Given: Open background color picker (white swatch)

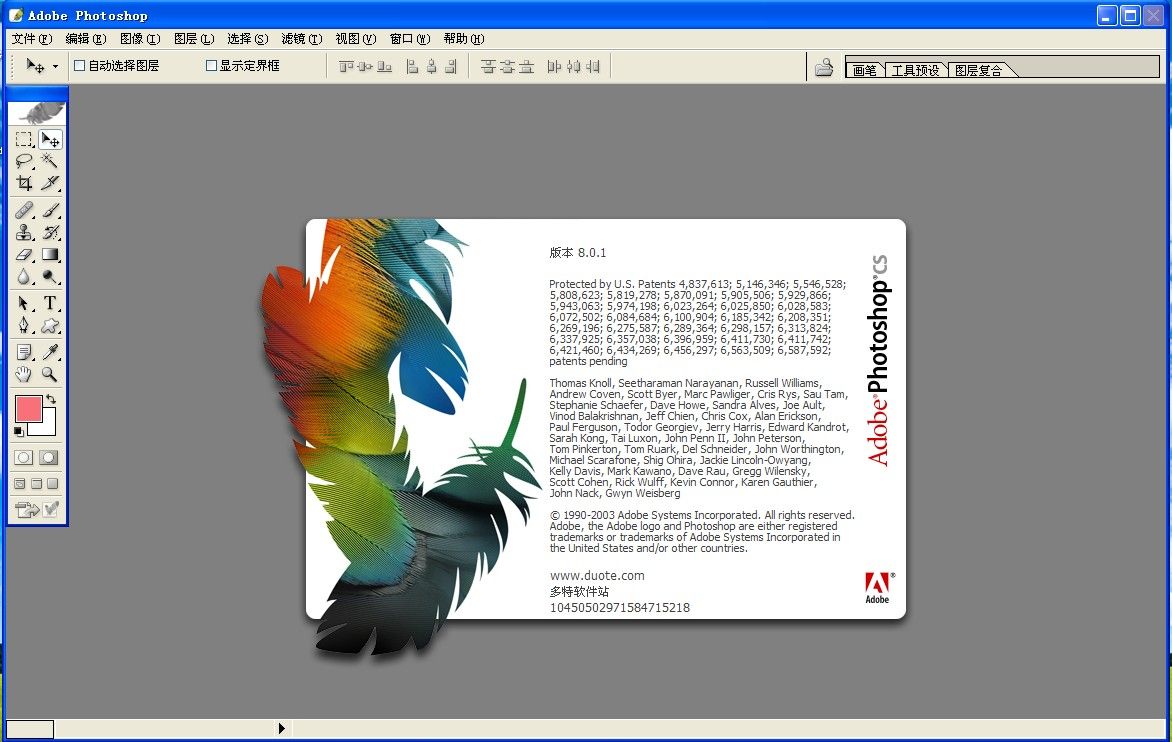Looking at the screenshot, I should click(x=46, y=425).
